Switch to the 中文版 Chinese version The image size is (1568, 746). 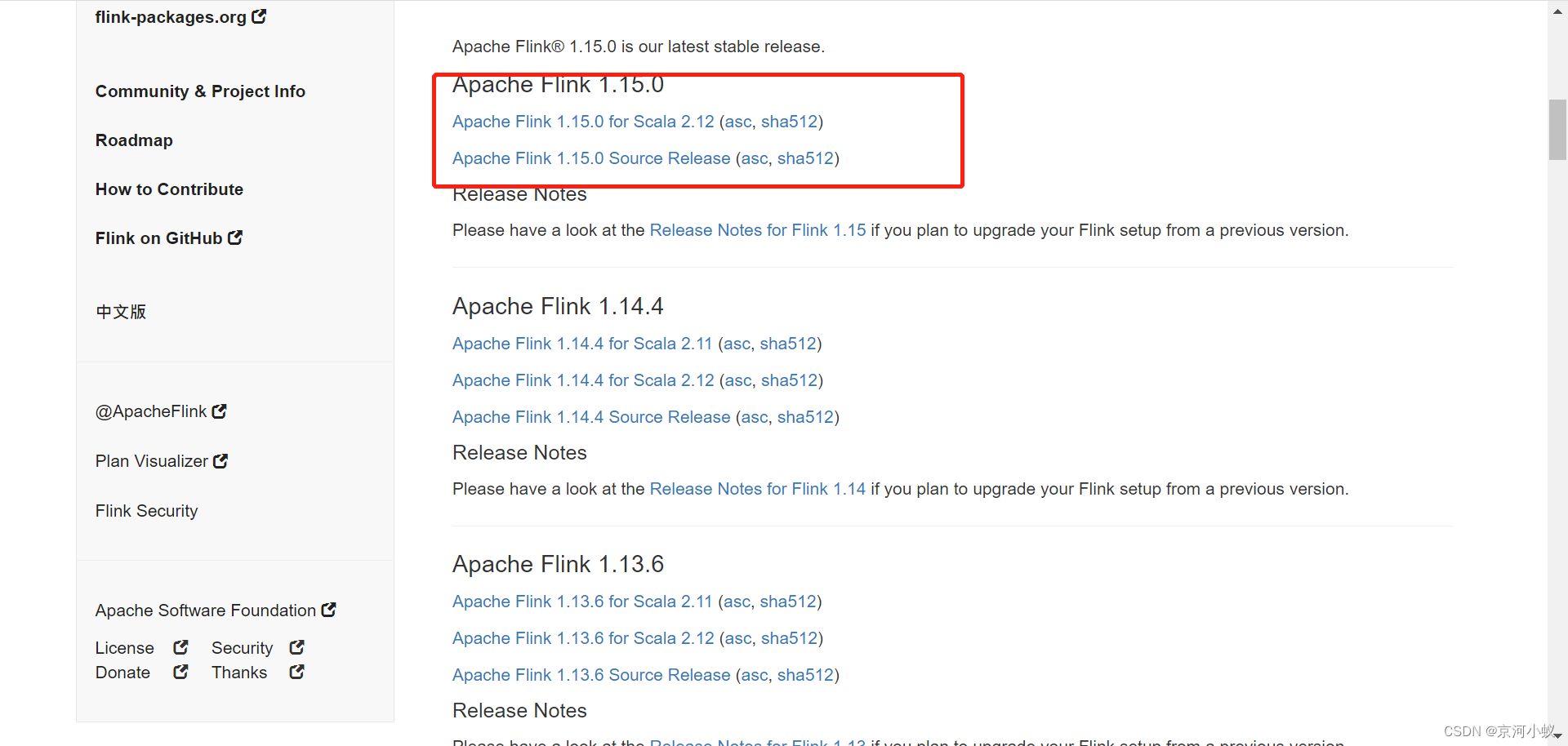[x=121, y=312]
